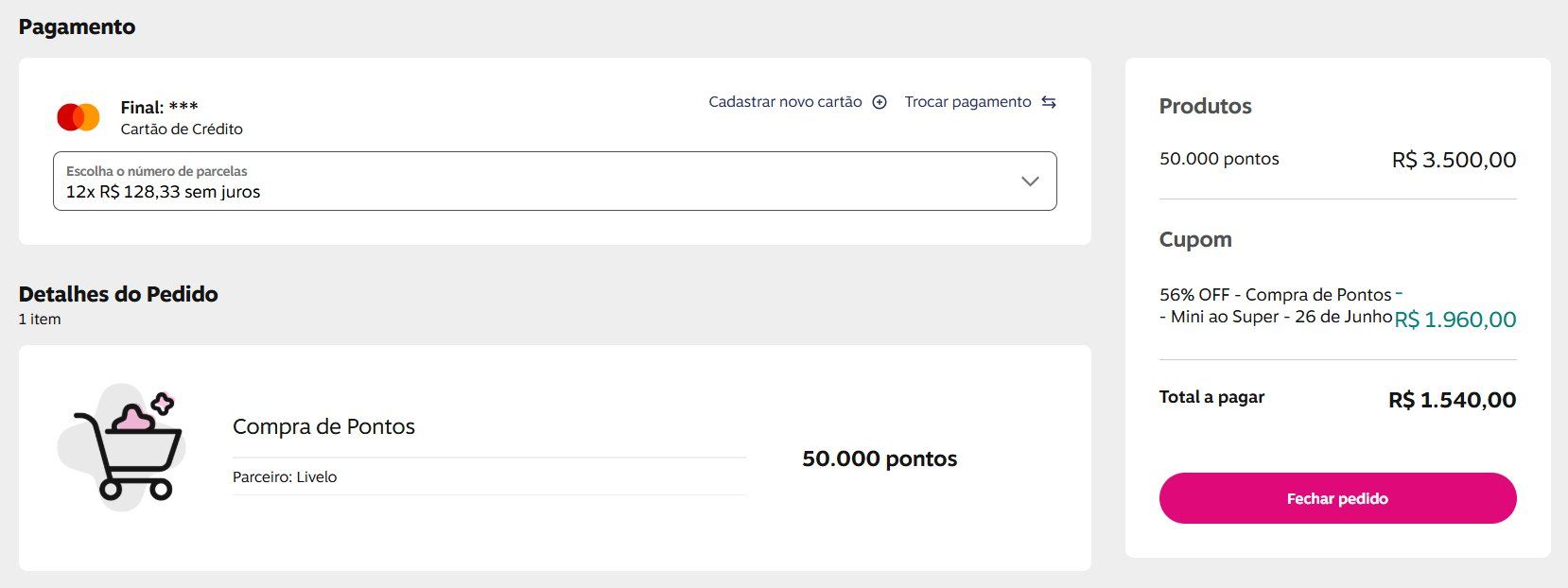
Task: Click the Mastercard logo icon
Action: click(x=78, y=117)
